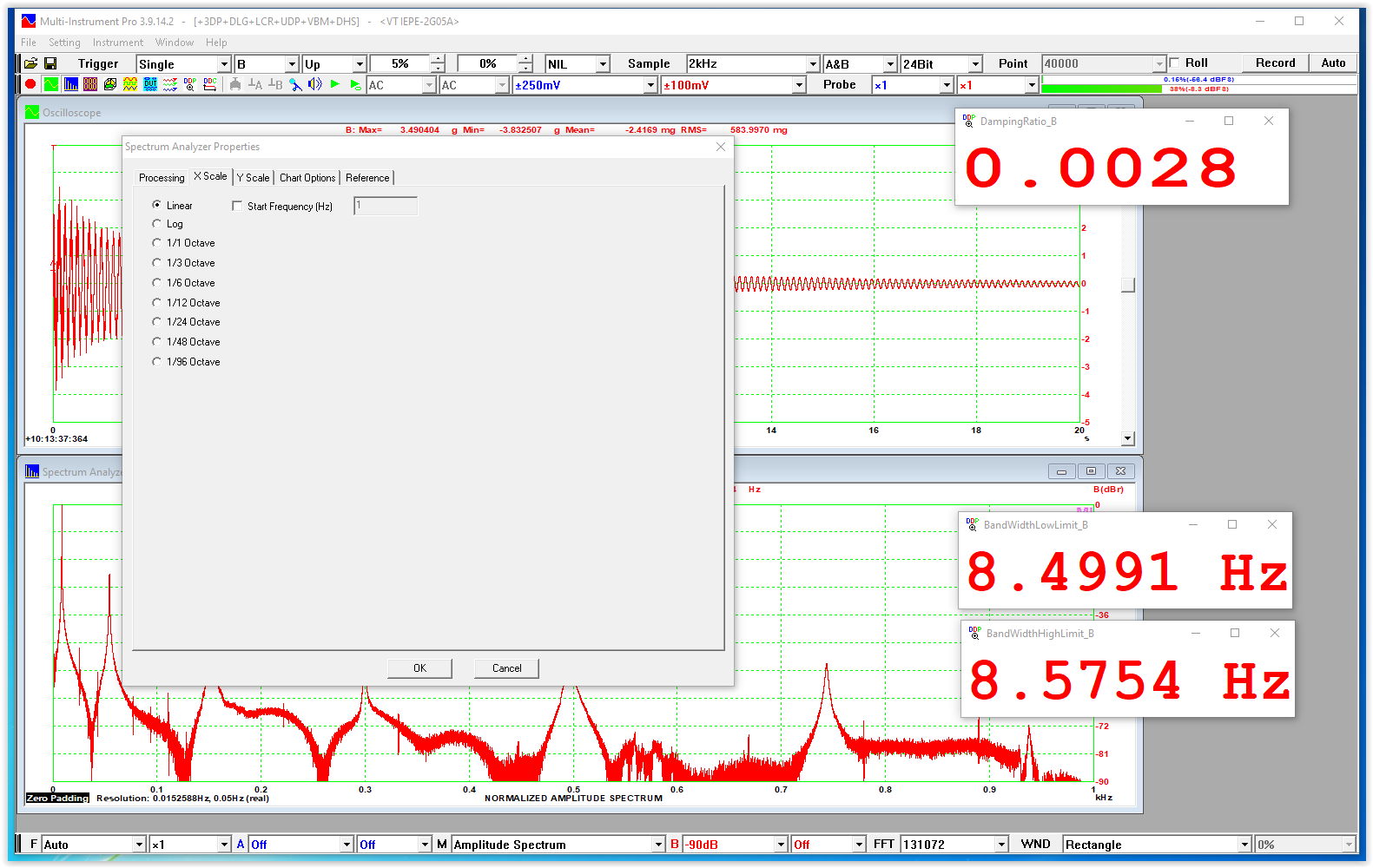Click the DampingRatio_B window DDP icon

coord(968,121)
